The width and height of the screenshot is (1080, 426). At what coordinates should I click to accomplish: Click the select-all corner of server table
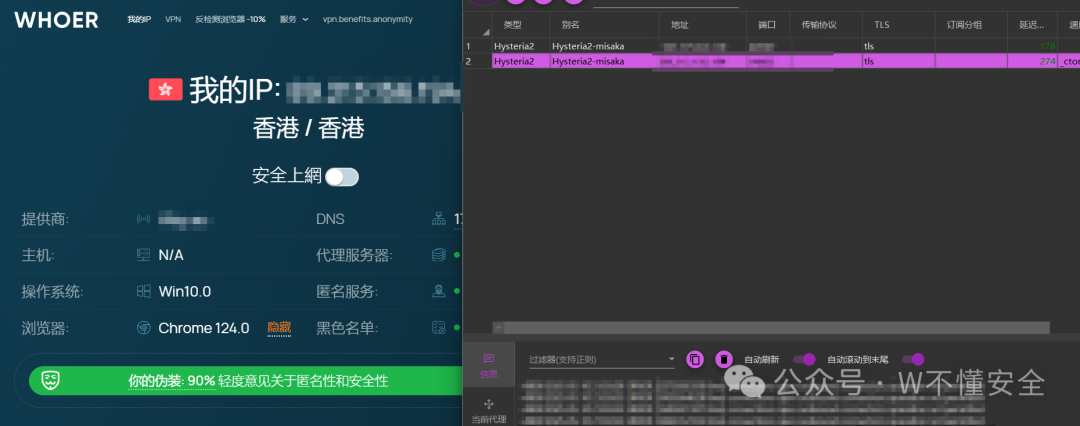[x=477, y=25]
